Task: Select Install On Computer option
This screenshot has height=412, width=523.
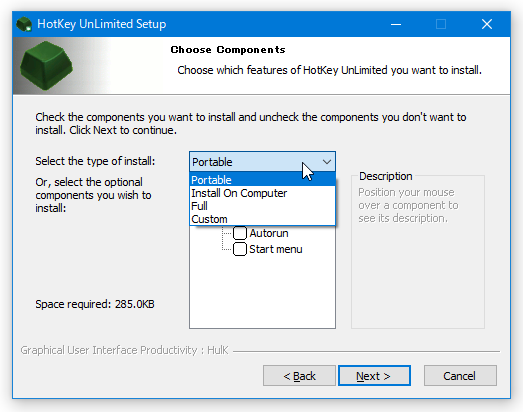Action: point(262,193)
